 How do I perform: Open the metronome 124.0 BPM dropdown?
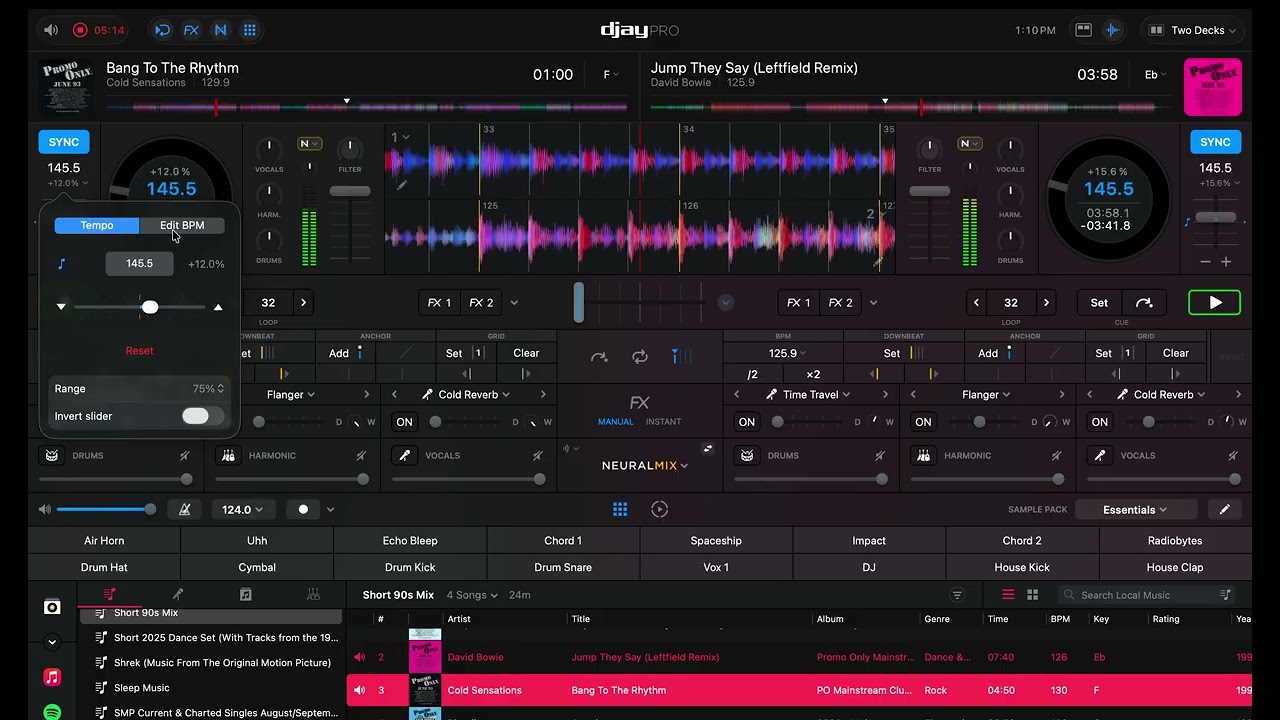coord(242,509)
